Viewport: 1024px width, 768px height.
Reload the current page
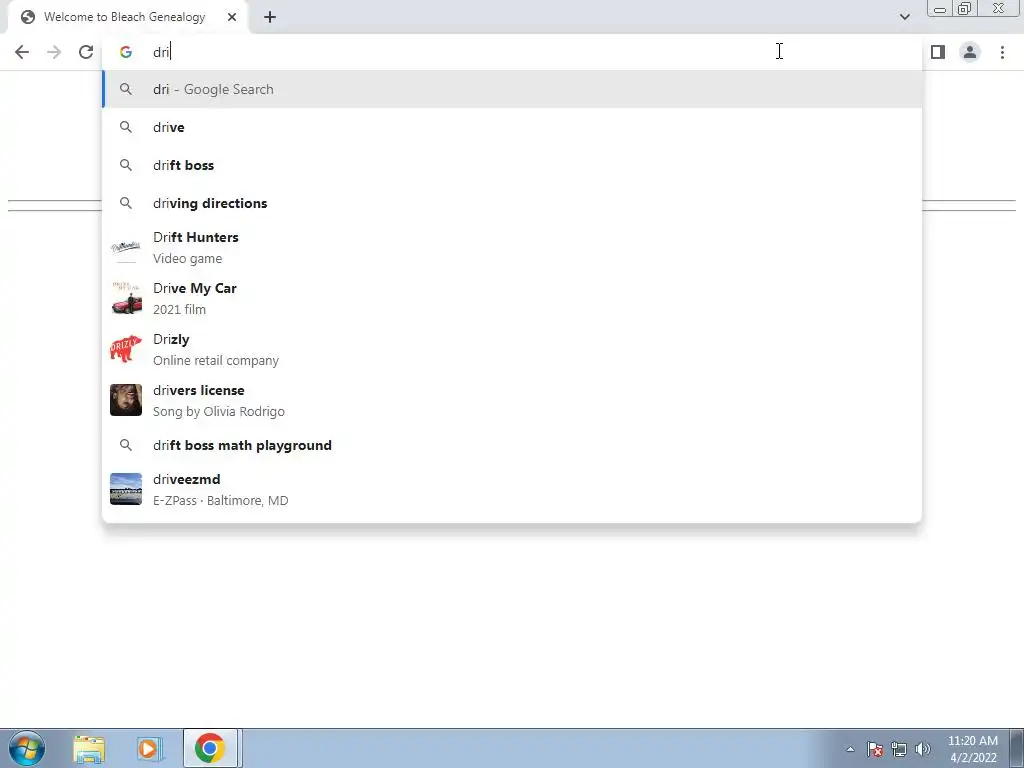[86, 52]
